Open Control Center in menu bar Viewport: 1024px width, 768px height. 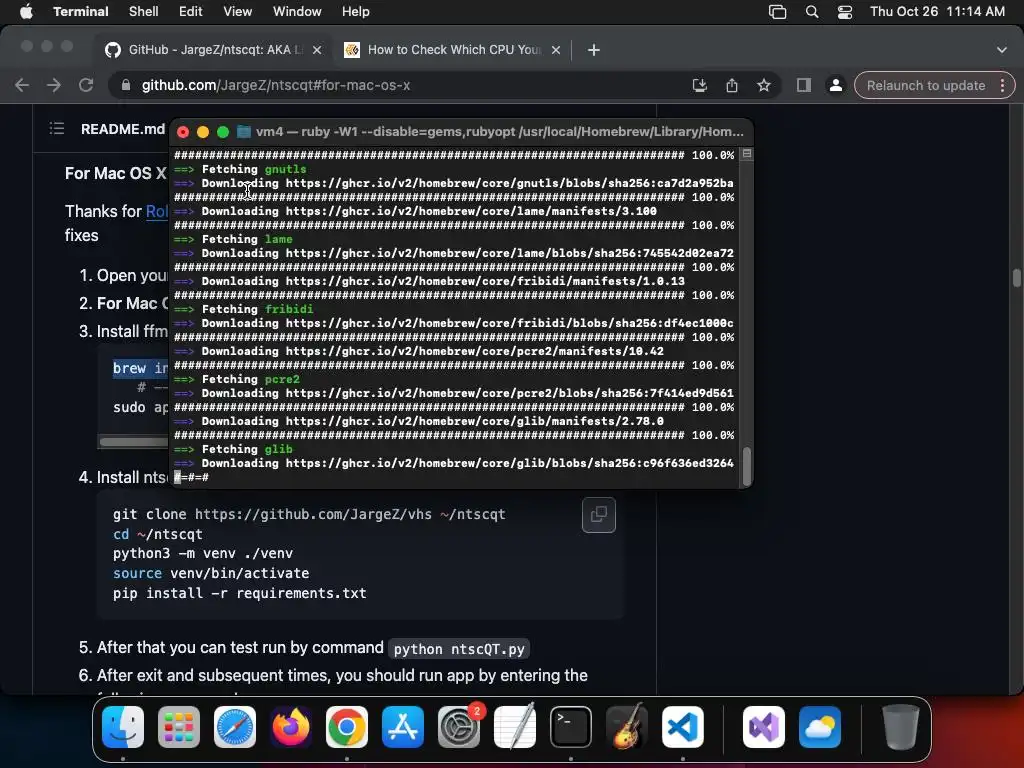pos(845,12)
